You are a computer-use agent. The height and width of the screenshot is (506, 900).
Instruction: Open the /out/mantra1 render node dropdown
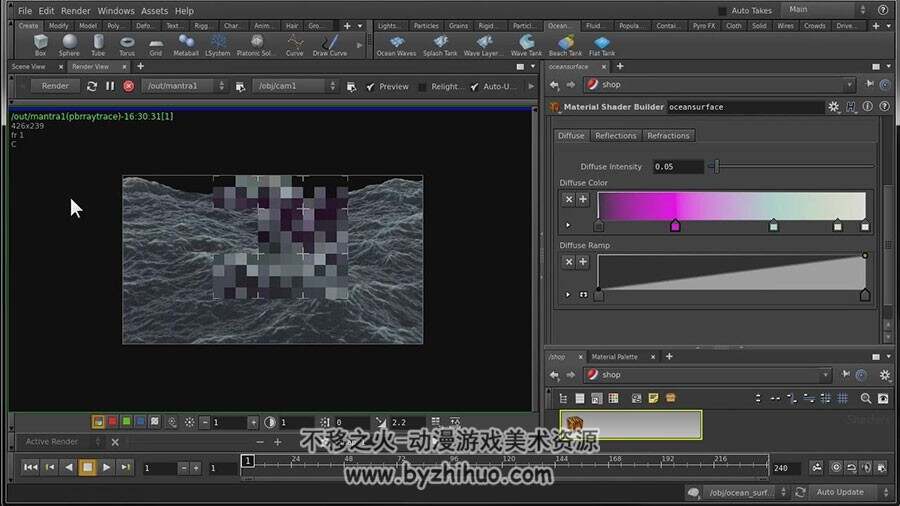pyautogui.click(x=185, y=86)
